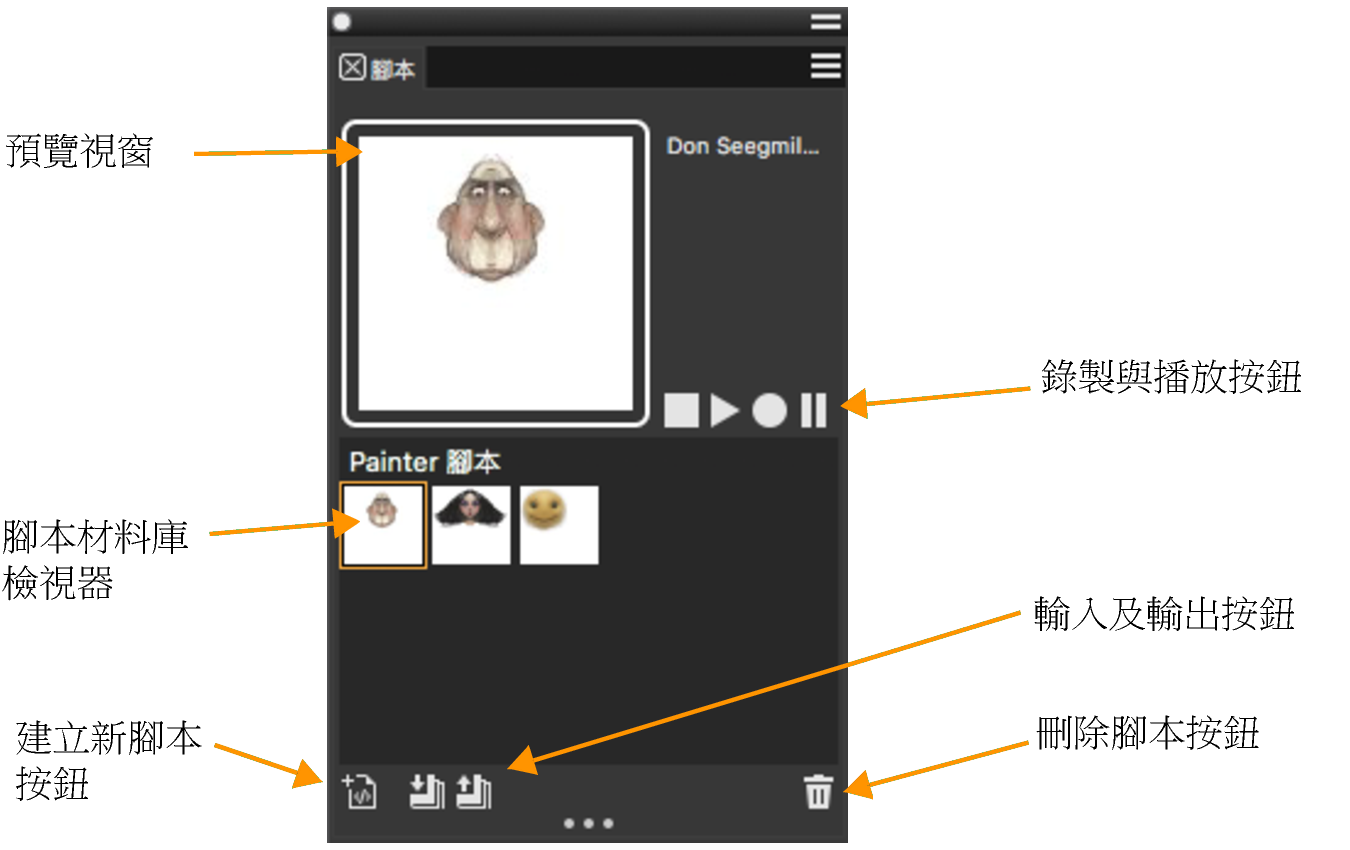Viewport: 1350px width, 850px height.
Task: Select the long-haired woman script thumbnail
Action: click(x=471, y=525)
